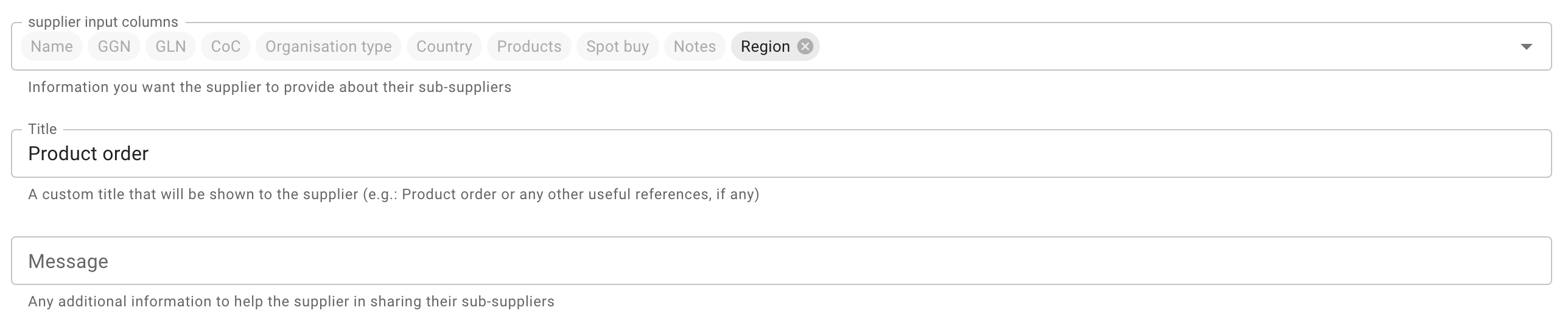
Task: Click empty area inside supplier input columns box
Action: (x=1157, y=46)
